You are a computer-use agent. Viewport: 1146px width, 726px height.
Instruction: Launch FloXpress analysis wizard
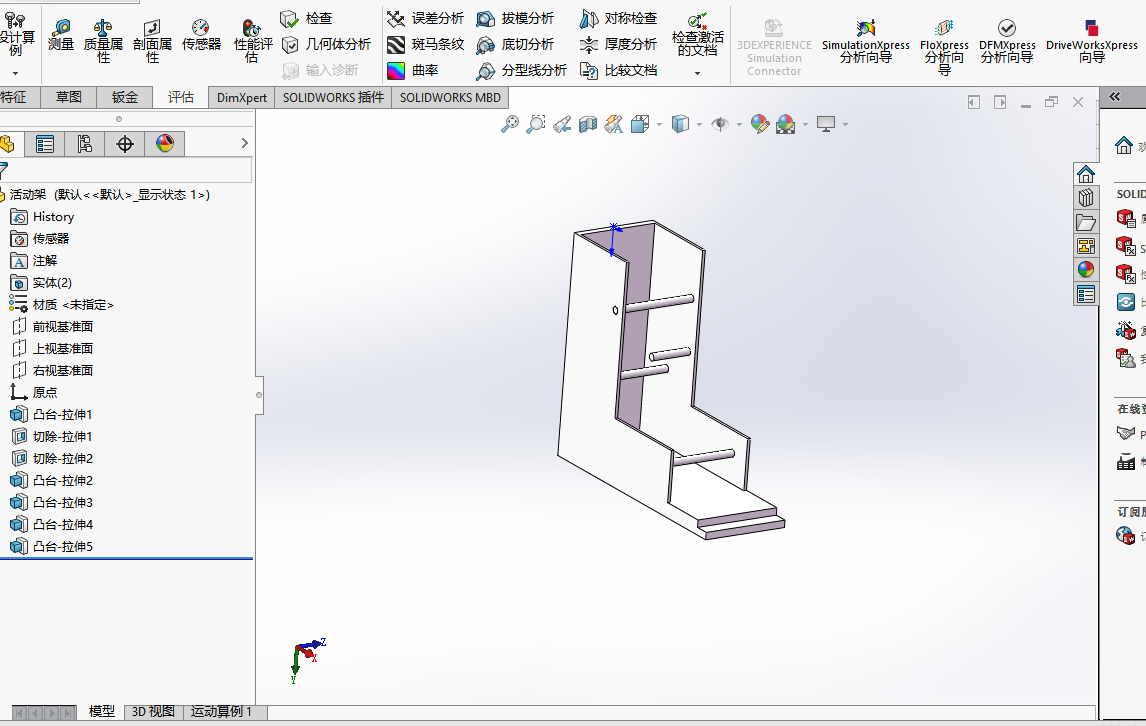(x=944, y=47)
